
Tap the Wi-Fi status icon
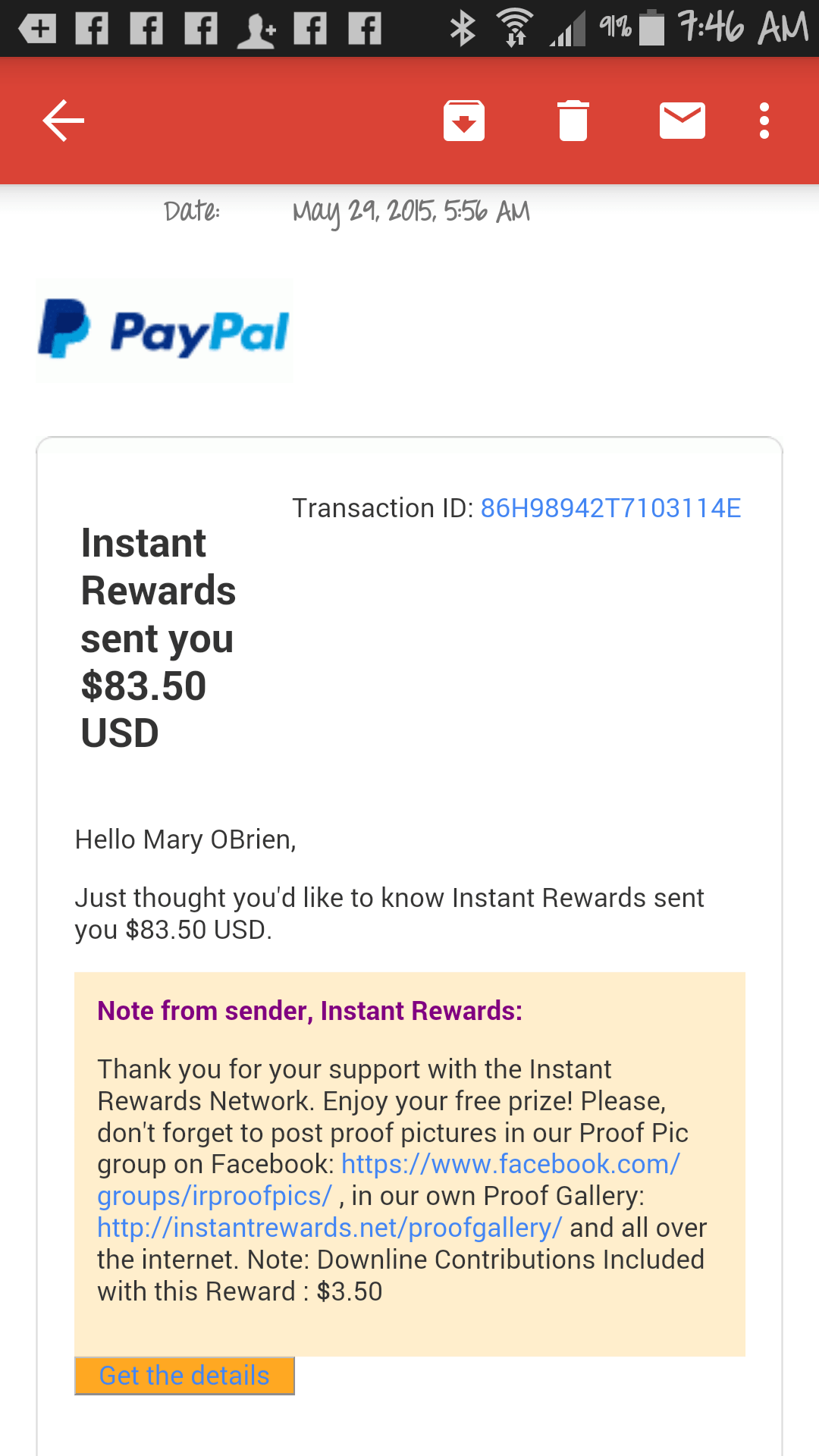click(x=516, y=29)
